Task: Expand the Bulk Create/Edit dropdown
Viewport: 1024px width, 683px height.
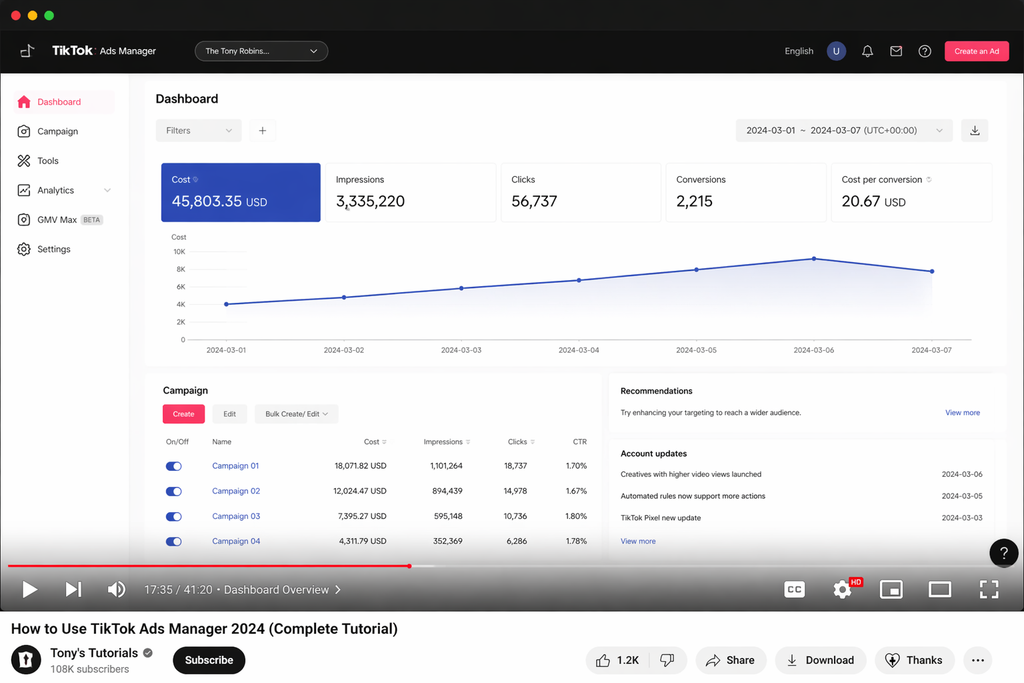Action: tap(296, 414)
